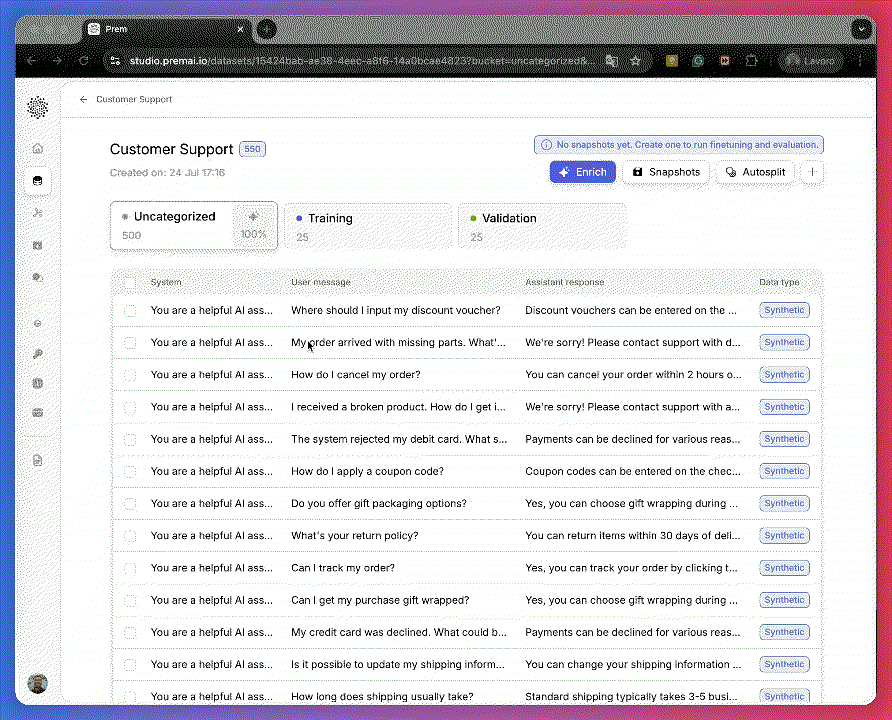
Task: Click the 'Assistant response' column header
Action: [x=564, y=282]
